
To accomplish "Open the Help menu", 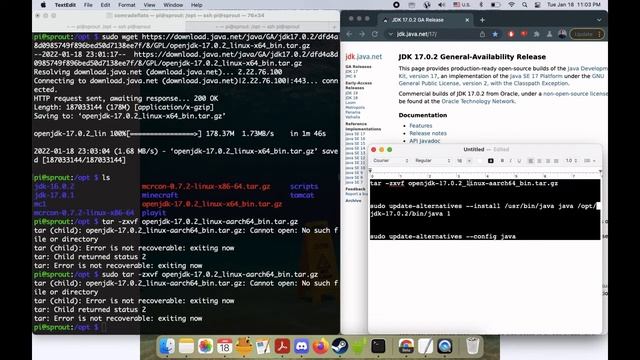I will tap(197, 5).
